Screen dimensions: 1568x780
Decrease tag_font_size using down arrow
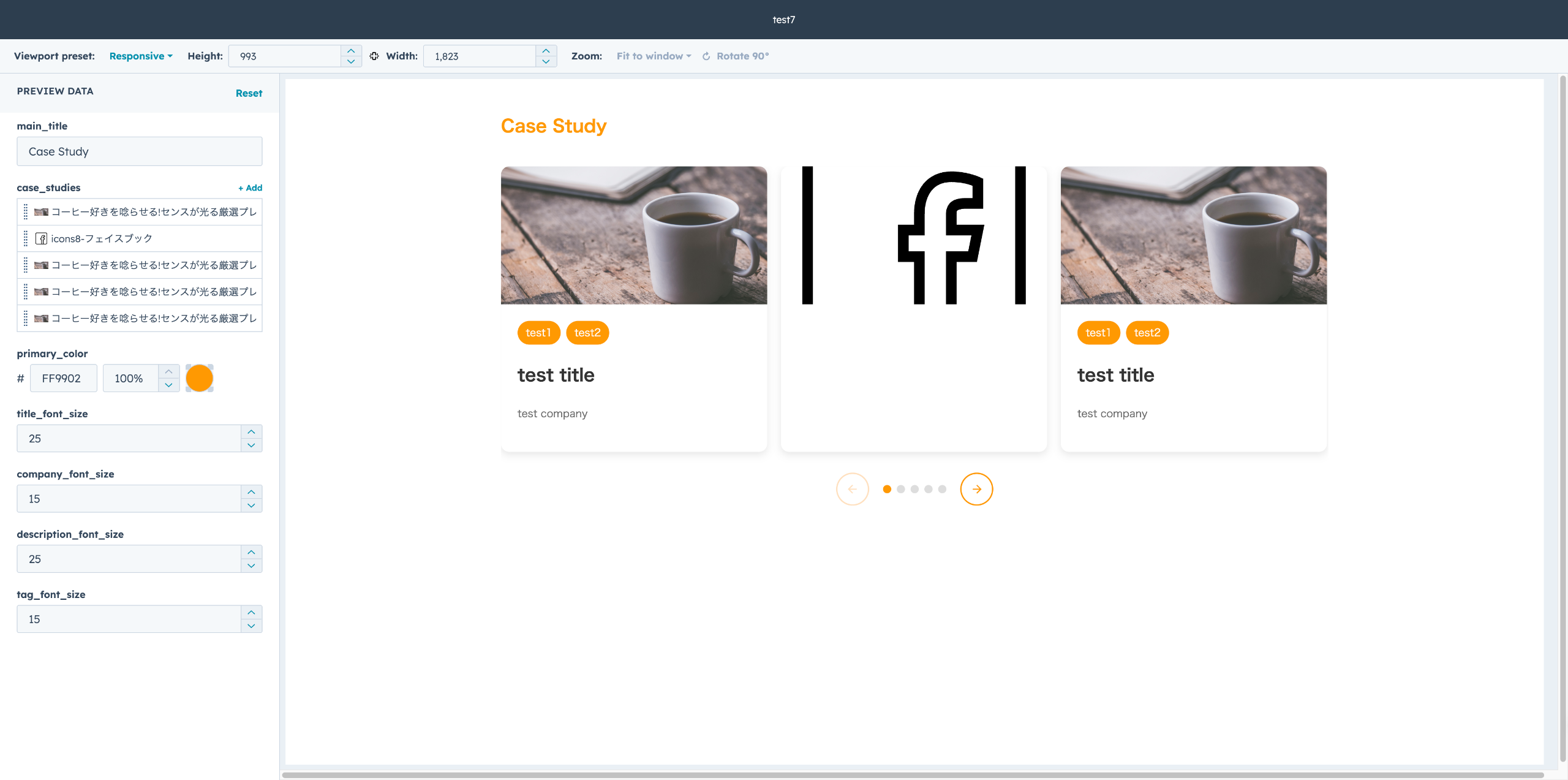tap(251, 626)
